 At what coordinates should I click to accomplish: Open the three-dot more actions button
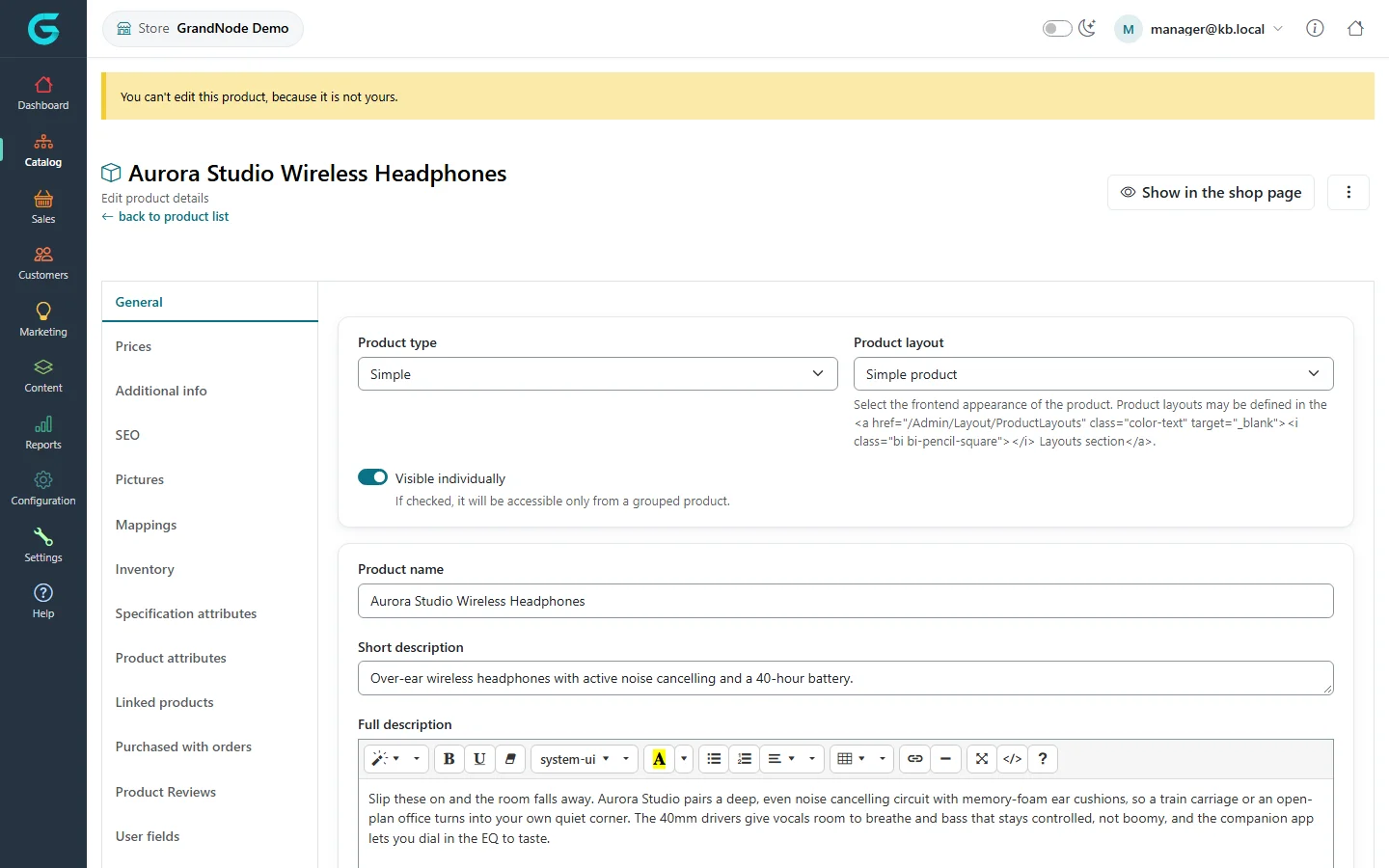coord(1348,193)
